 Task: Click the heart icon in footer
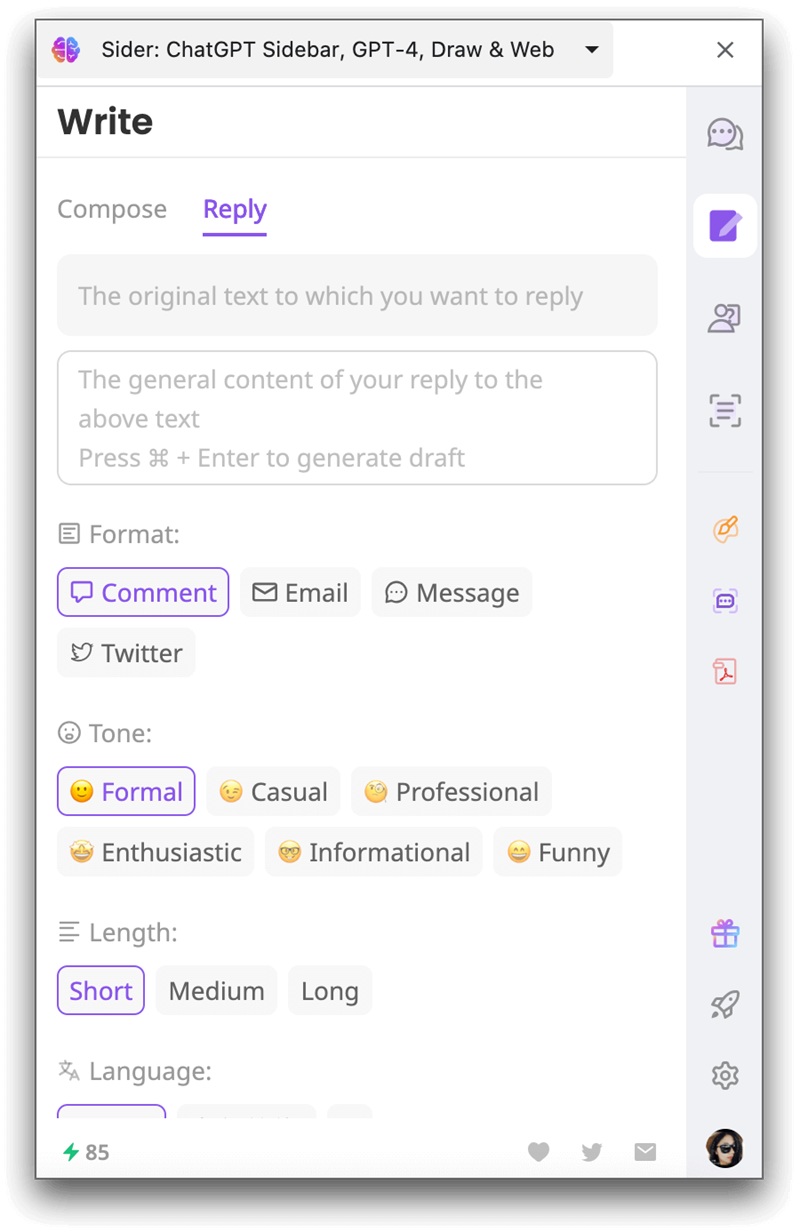pos(539,1152)
